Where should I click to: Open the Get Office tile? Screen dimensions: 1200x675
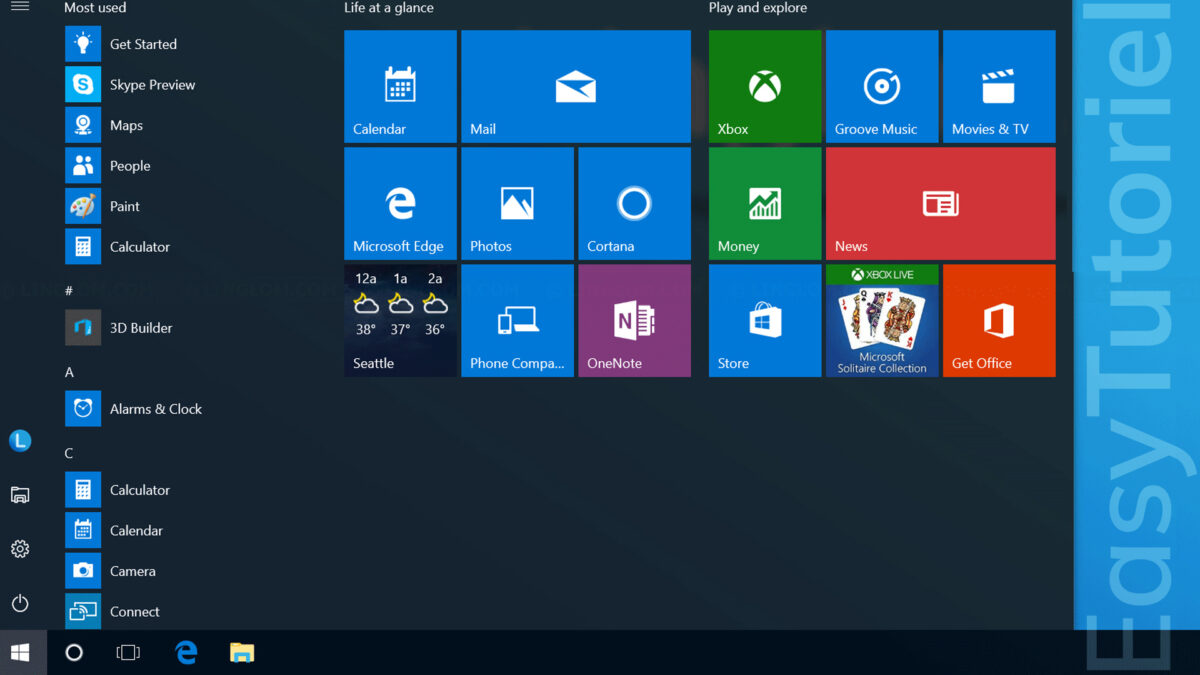(999, 321)
